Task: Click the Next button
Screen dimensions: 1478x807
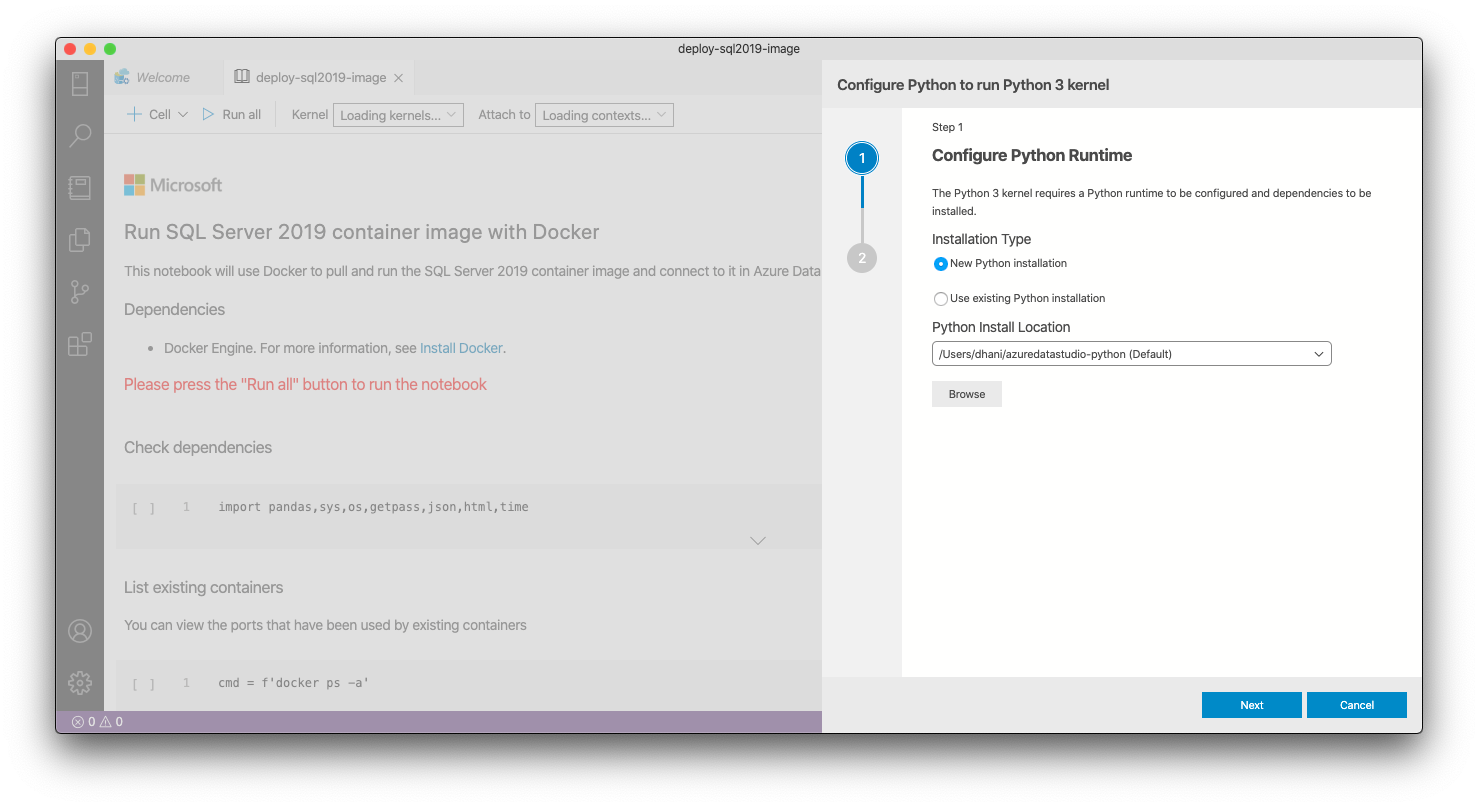Action: pos(1251,705)
